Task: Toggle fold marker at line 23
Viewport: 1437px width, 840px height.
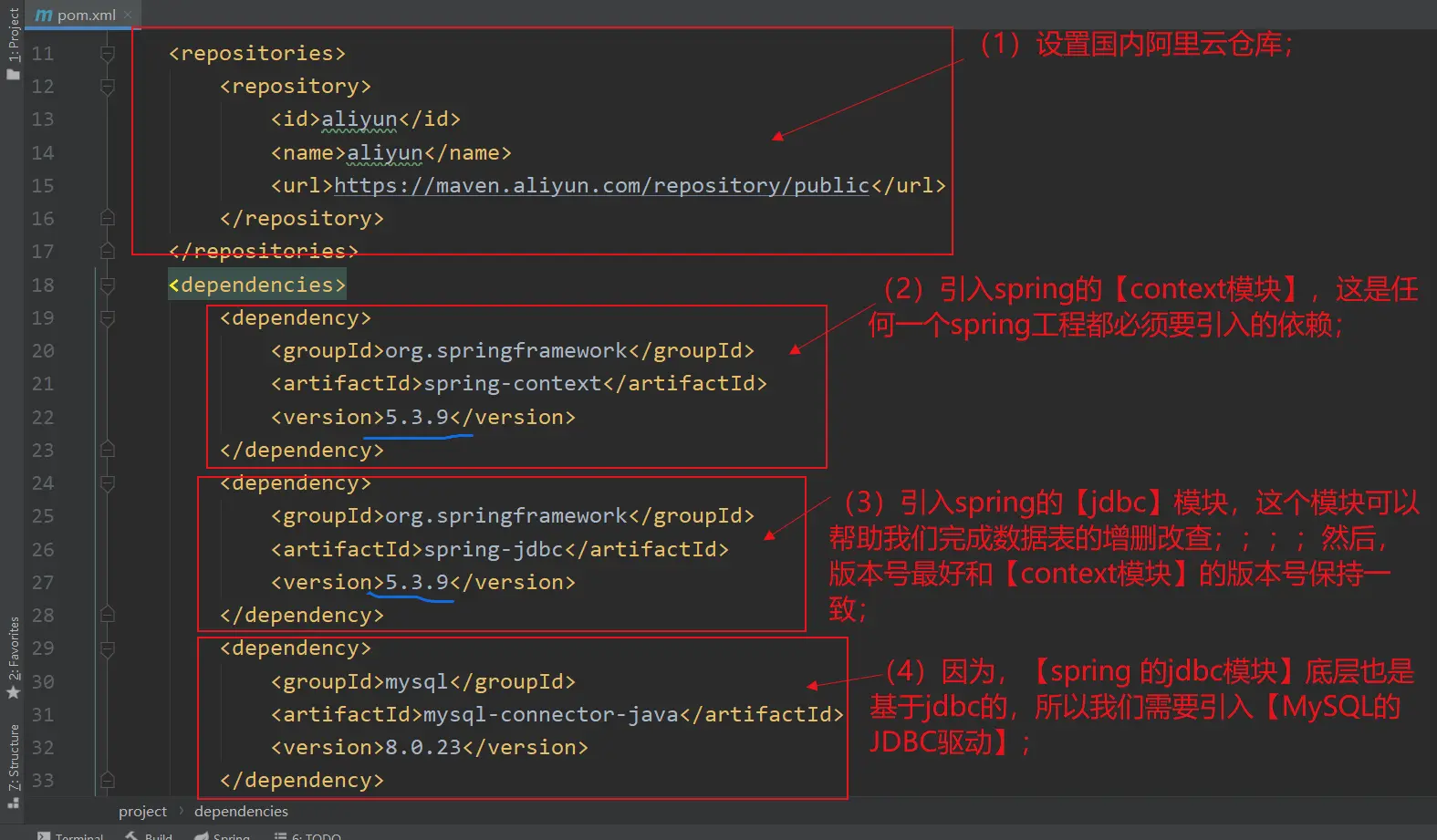Action: (x=107, y=451)
